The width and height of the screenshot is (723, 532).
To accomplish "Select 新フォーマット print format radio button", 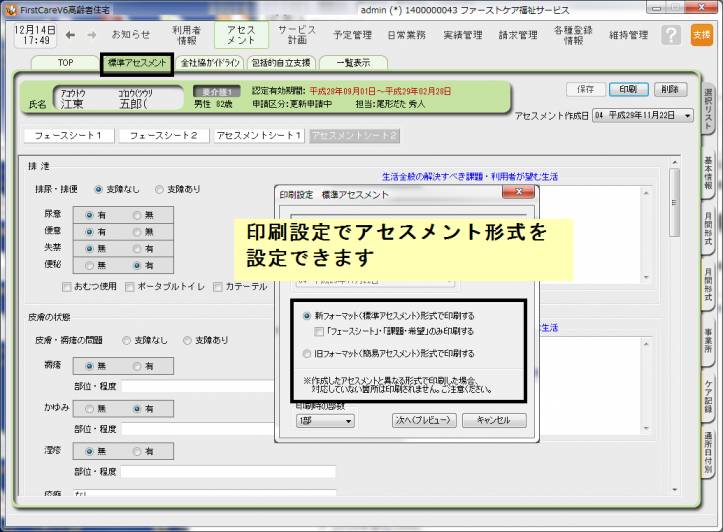I will (x=307, y=316).
